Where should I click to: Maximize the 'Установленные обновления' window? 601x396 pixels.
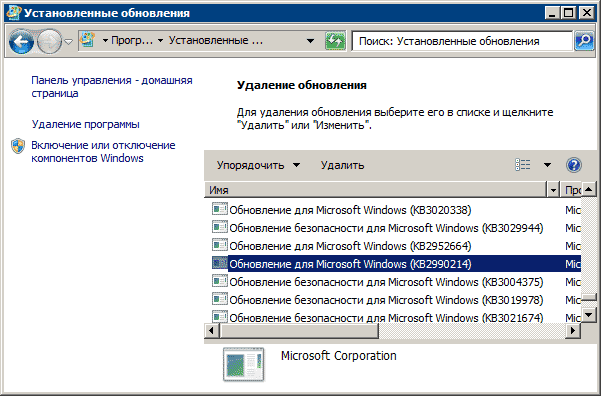[x=569, y=13]
